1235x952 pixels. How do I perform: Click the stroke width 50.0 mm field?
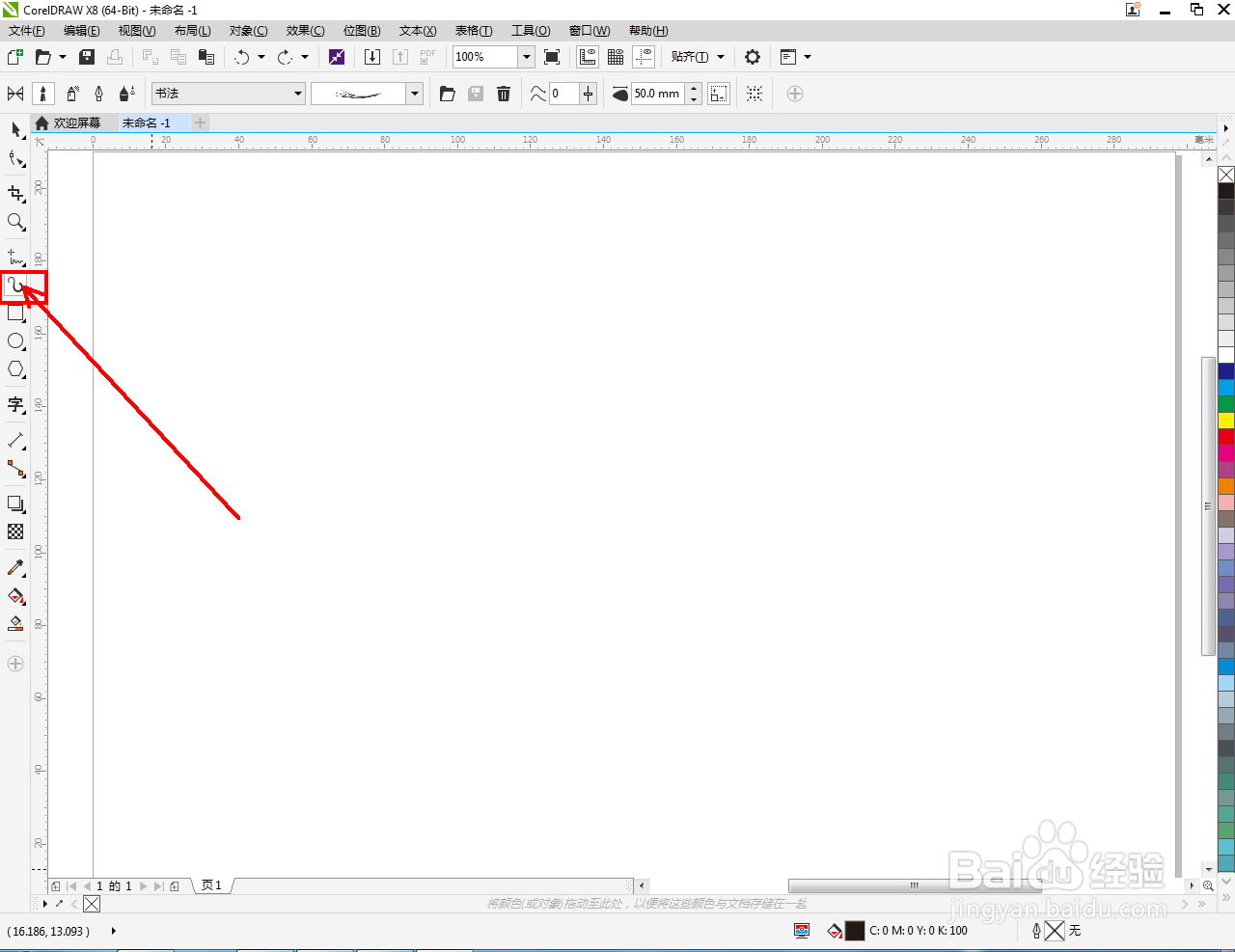click(658, 94)
